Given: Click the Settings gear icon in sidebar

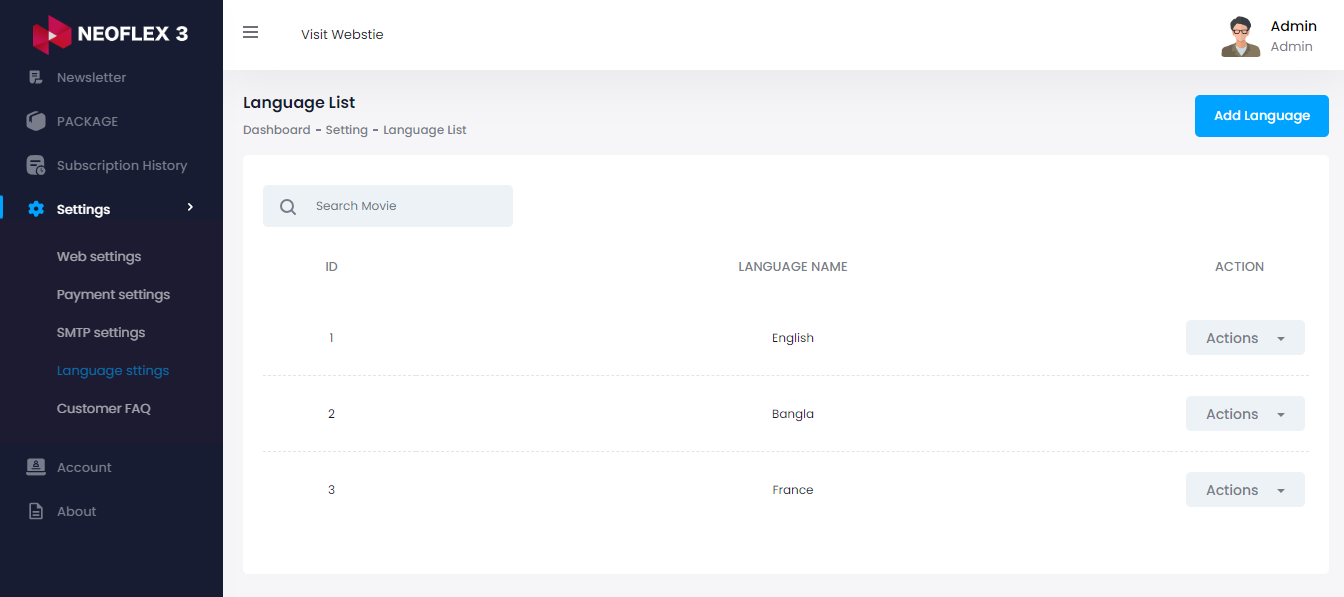Looking at the screenshot, I should (36, 209).
